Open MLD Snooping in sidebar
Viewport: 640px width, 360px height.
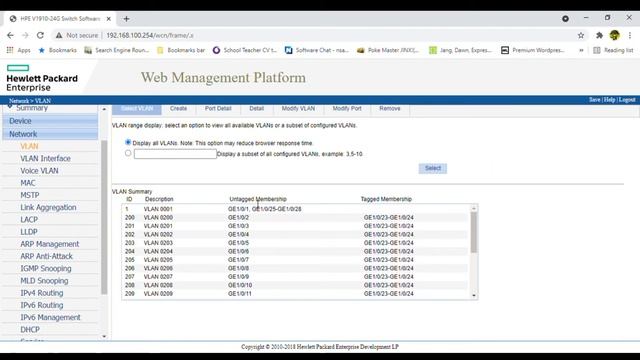click(x=44, y=281)
